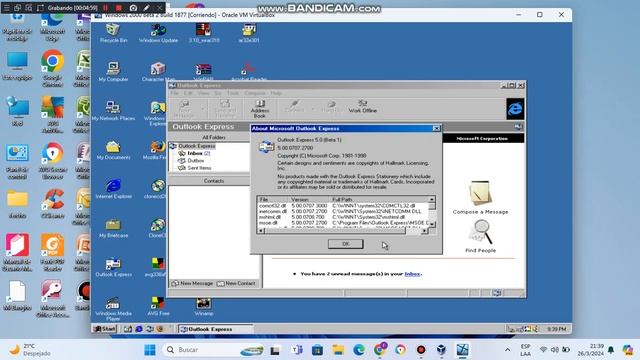Close the About Microsoft Outlook Express dialog

pos(436,128)
